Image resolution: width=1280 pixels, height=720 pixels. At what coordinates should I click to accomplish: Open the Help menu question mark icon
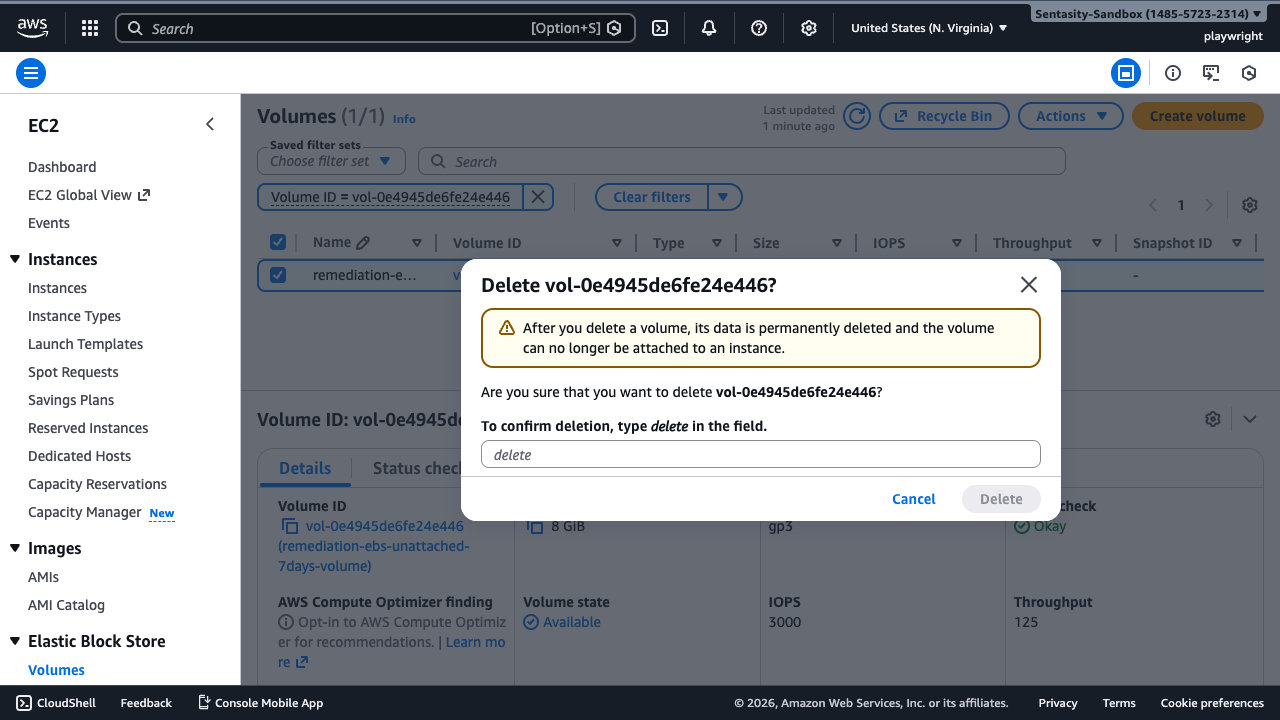(x=759, y=27)
